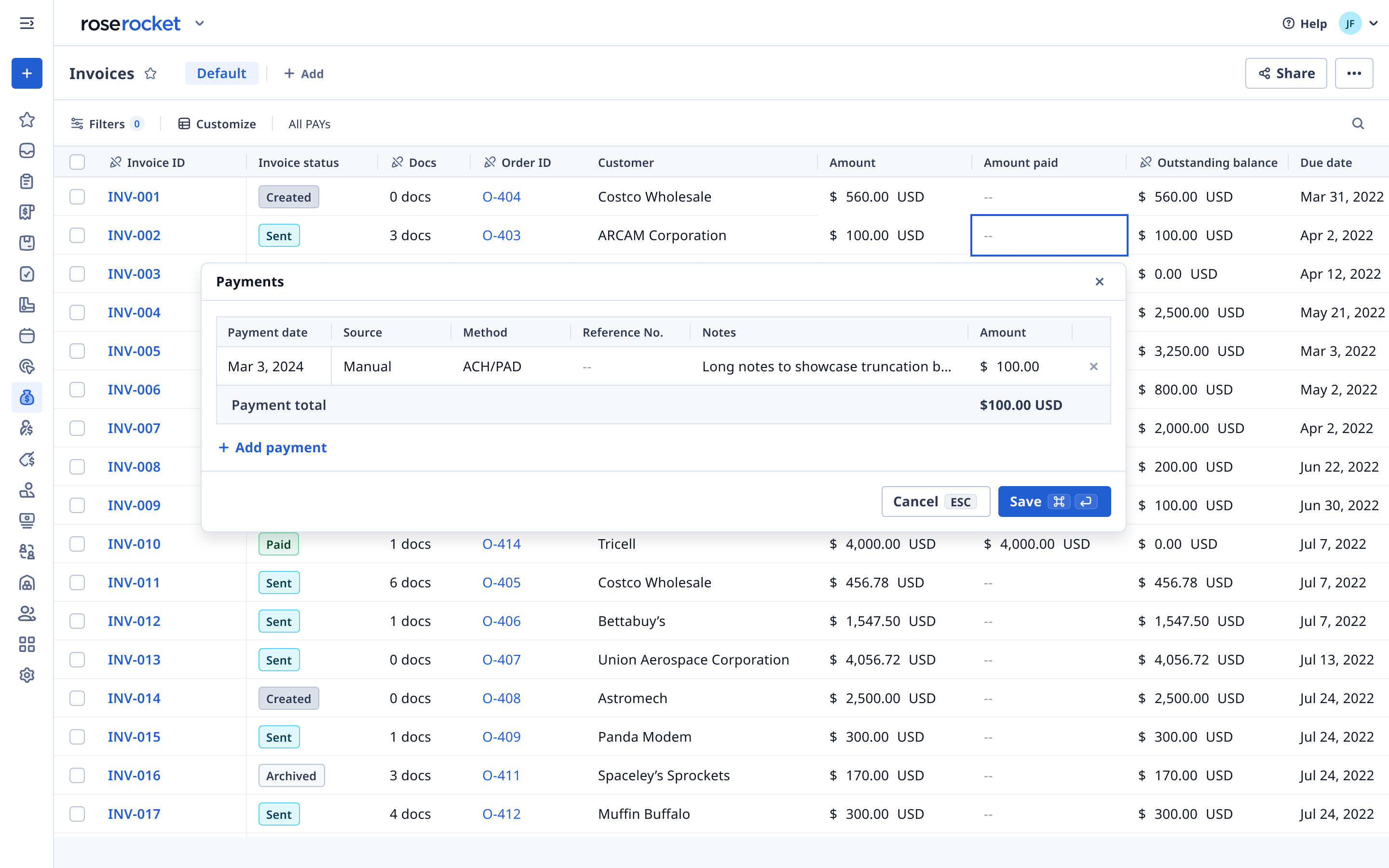
Task: Click the search magnifier icon
Action: tap(1358, 124)
